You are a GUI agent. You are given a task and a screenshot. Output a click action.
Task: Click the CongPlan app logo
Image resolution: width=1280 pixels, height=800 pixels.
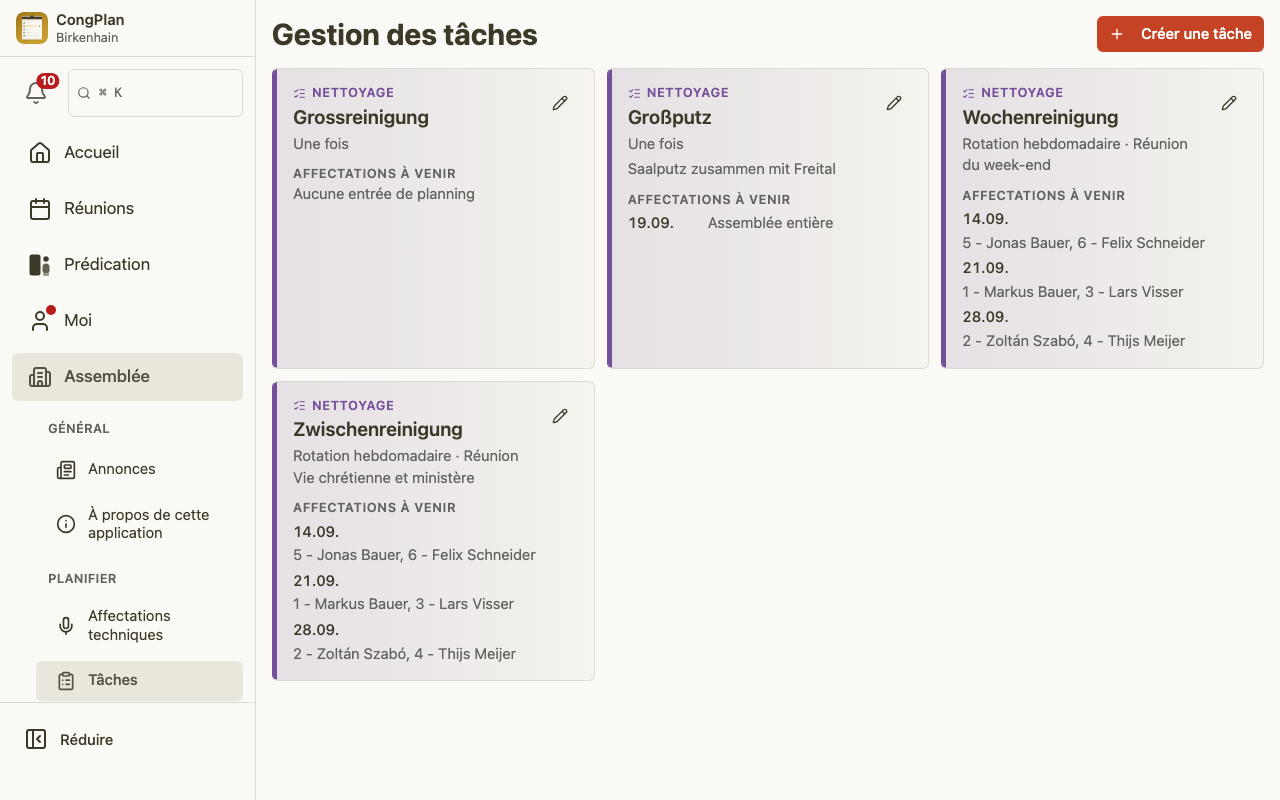pos(32,28)
